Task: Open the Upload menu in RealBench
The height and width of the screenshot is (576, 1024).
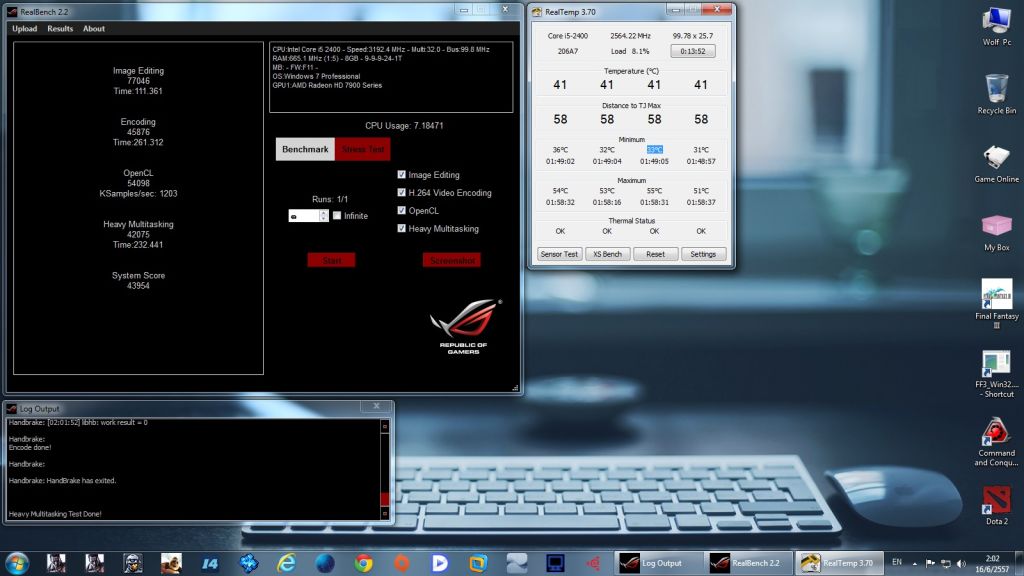Action: pos(24,29)
